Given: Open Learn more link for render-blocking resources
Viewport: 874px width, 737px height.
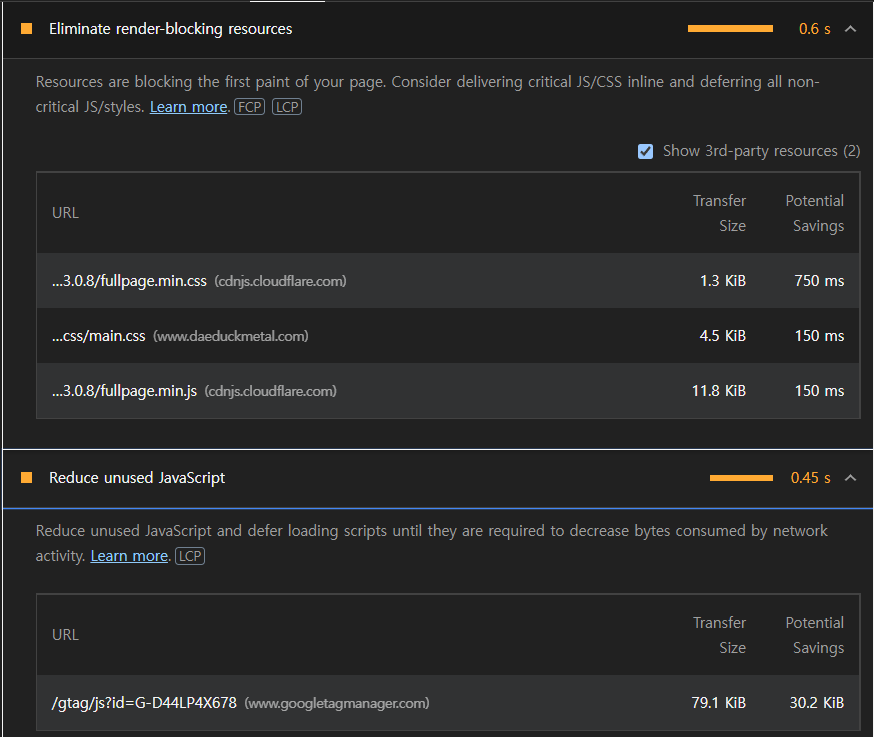Looking at the screenshot, I should click(x=188, y=106).
